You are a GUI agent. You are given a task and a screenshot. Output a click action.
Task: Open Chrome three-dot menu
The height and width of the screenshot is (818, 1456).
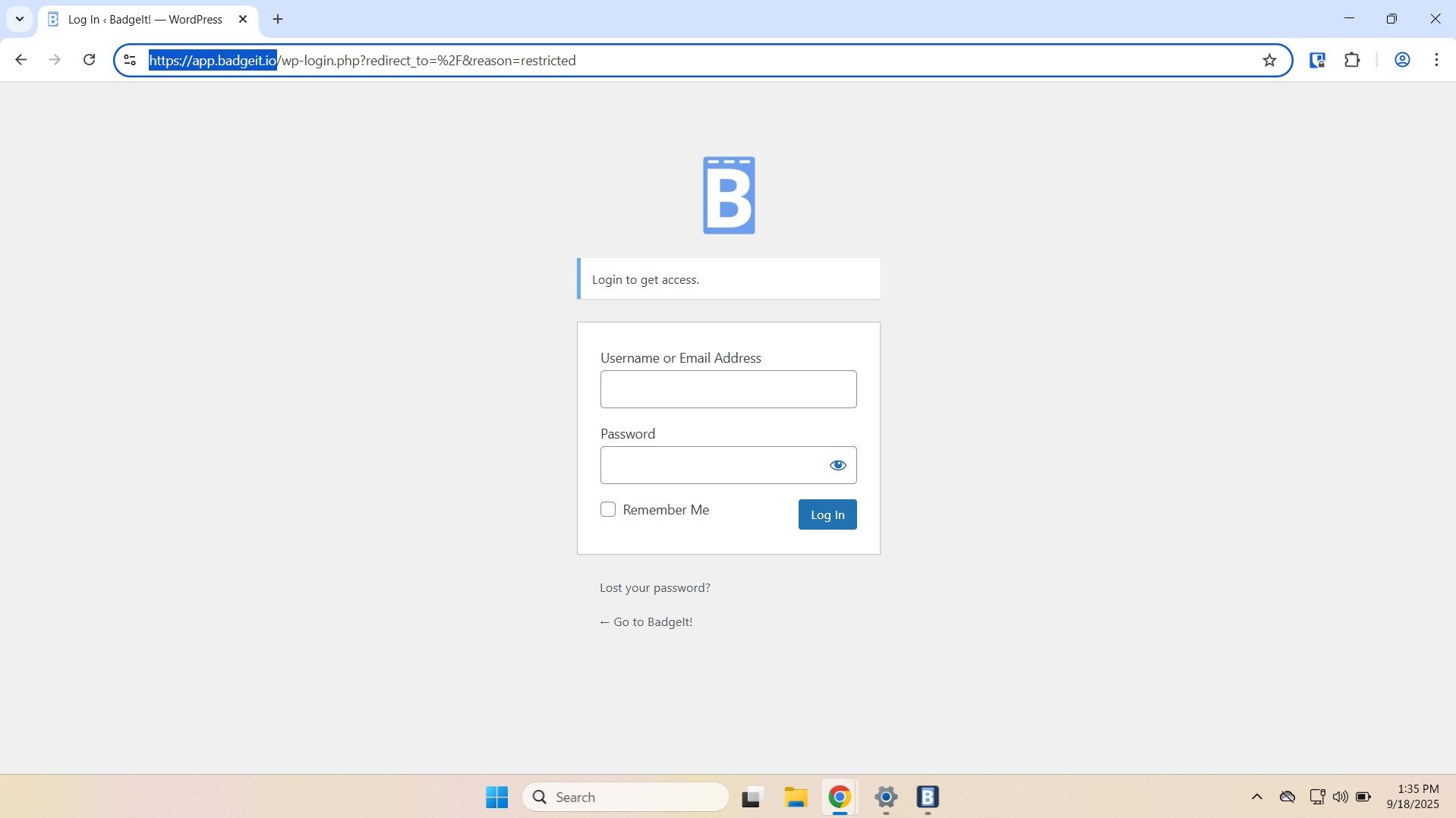(1436, 60)
